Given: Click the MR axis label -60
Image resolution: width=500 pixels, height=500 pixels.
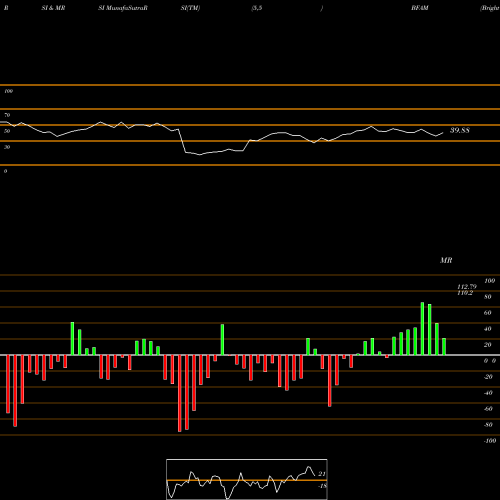Looking at the screenshot, I should pyautogui.click(x=488, y=409).
